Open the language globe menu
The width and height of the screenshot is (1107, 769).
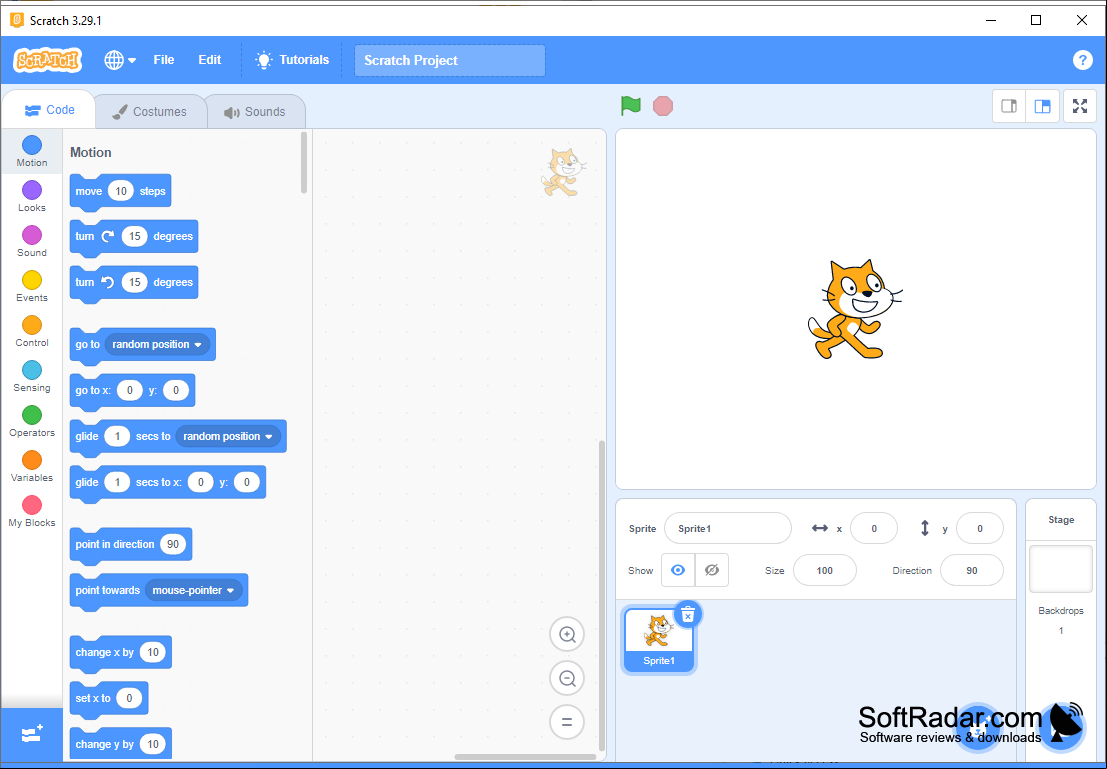pyautogui.click(x=119, y=60)
